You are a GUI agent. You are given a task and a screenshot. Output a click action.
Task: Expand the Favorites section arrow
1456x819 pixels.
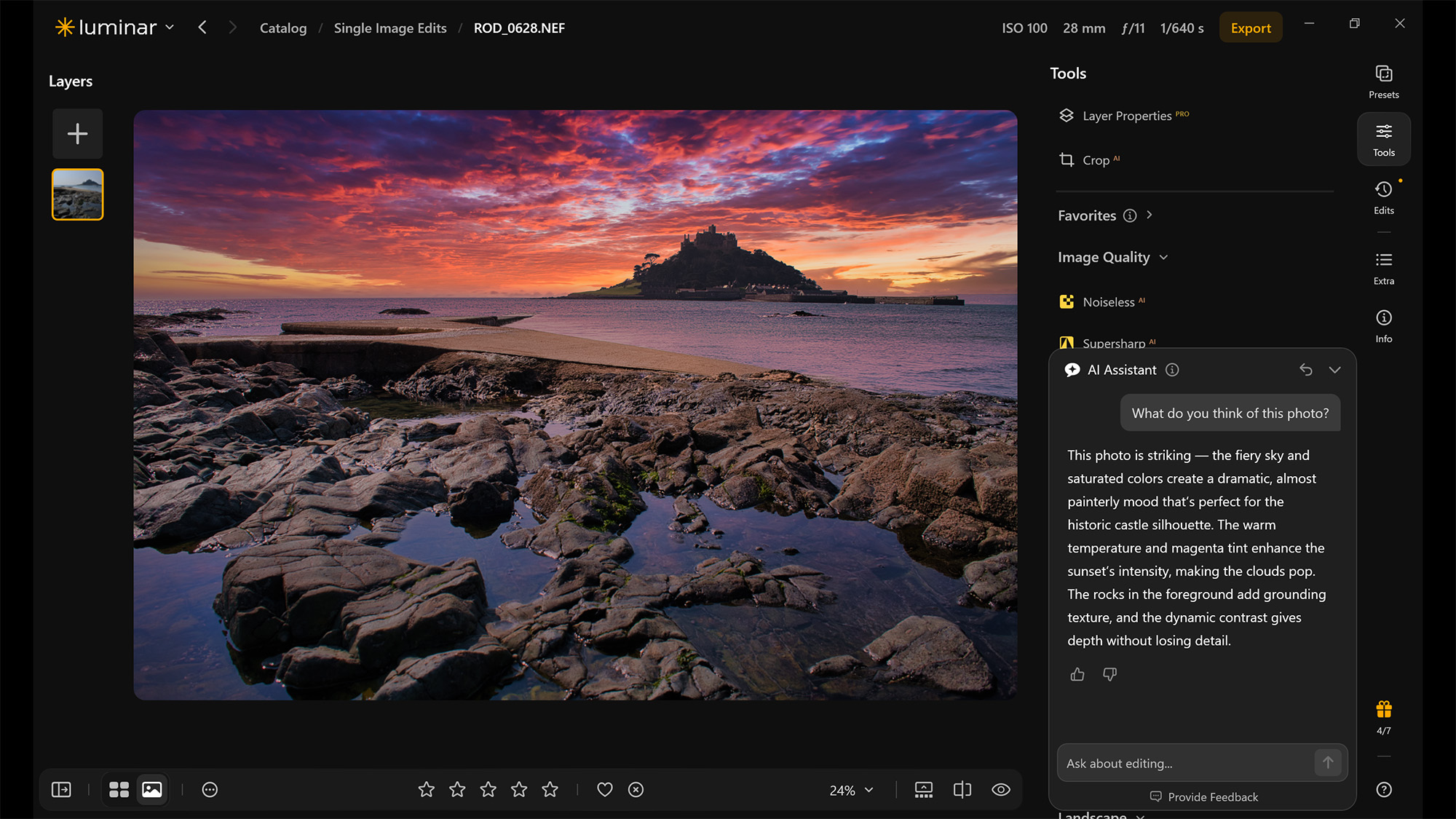point(1150,215)
